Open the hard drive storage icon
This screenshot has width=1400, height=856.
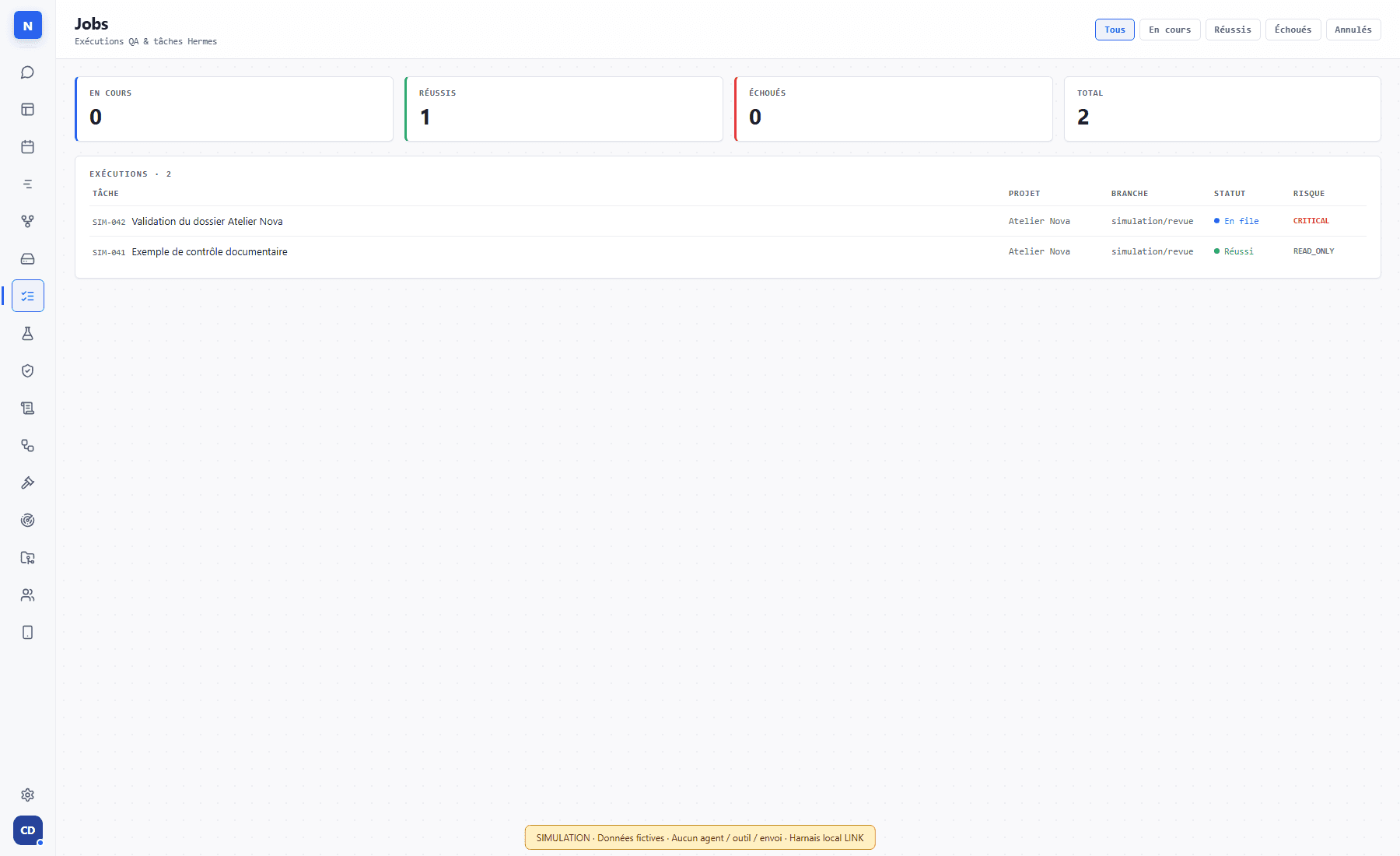(x=27, y=259)
